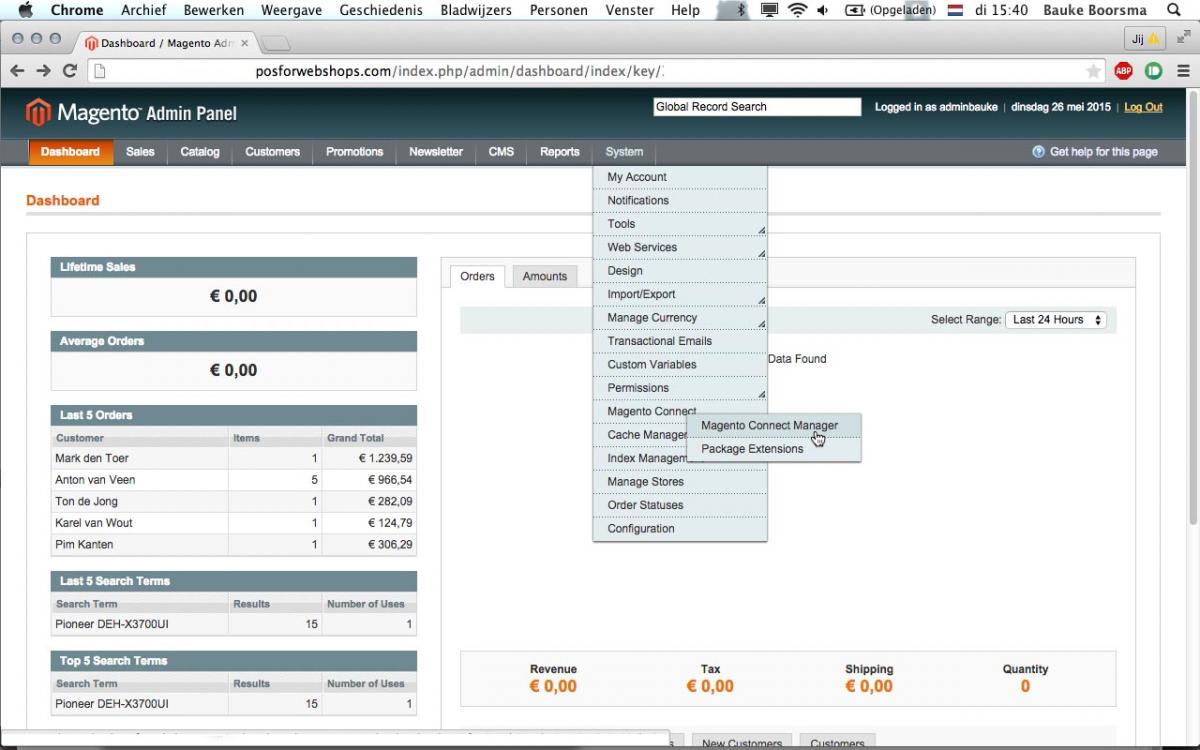Open the Adblock Plus extension icon

click(1123, 71)
